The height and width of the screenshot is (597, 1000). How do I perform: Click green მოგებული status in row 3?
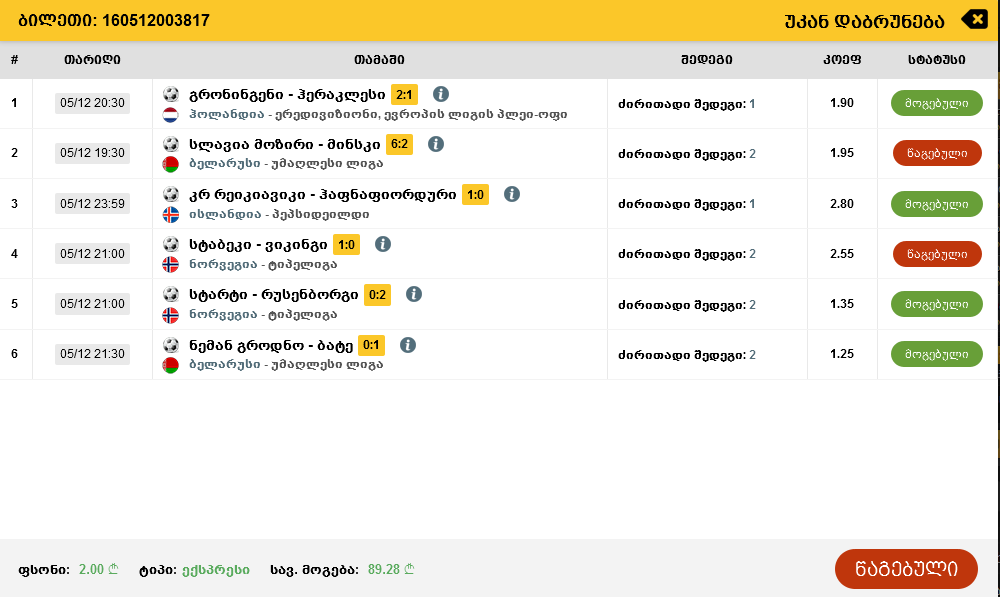(x=936, y=204)
